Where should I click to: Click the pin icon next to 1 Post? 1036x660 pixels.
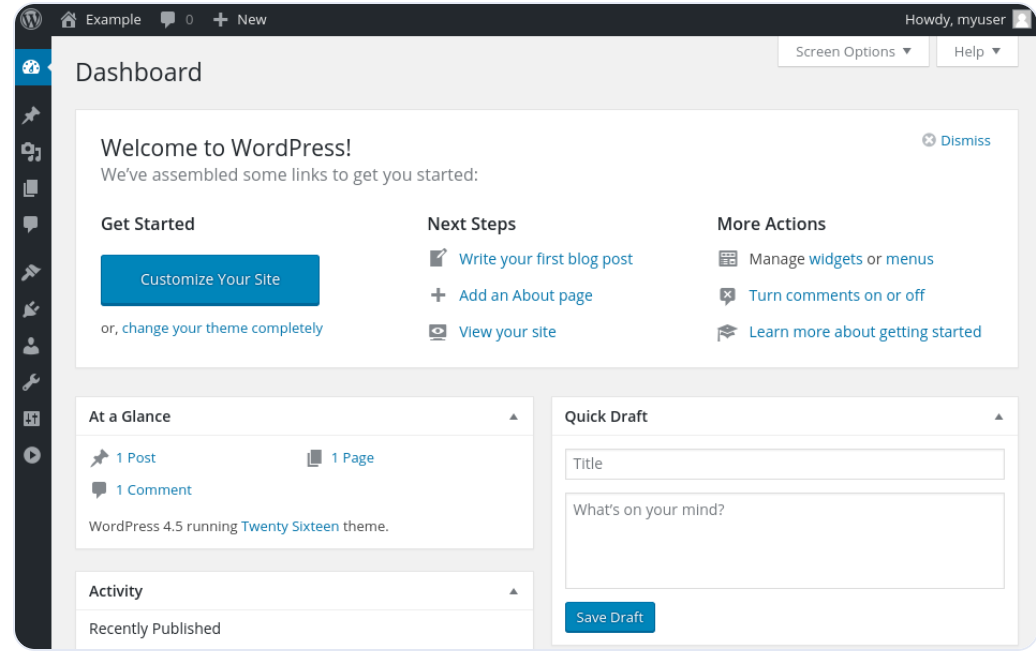coord(99,458)
